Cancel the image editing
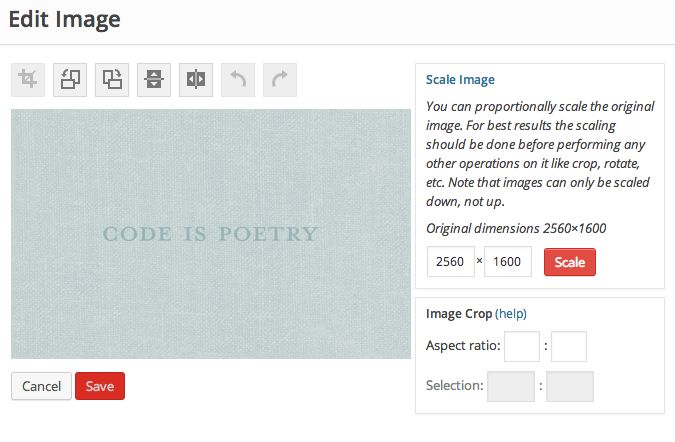This screenshot has height=442, width=675. (x=41, y=387)
